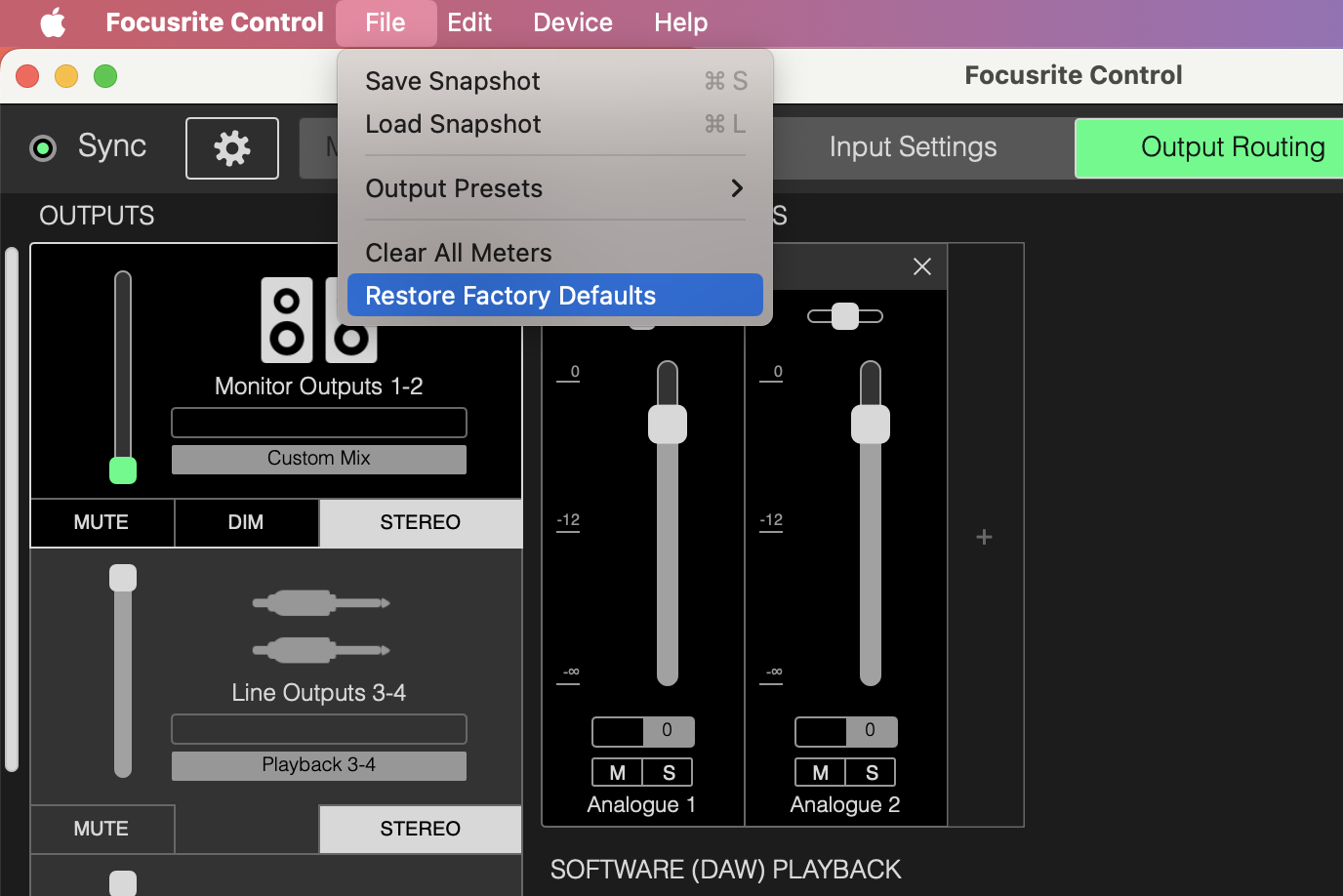
Task: Click the Analogue 2 pan slider
Action: point(845,316)
